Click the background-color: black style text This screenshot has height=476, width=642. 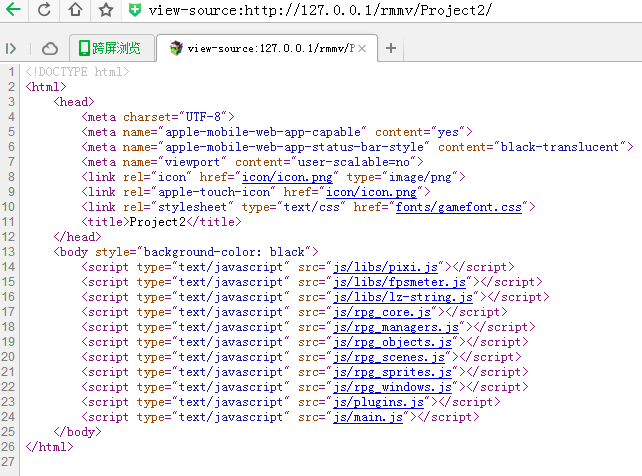coord(224,252)
